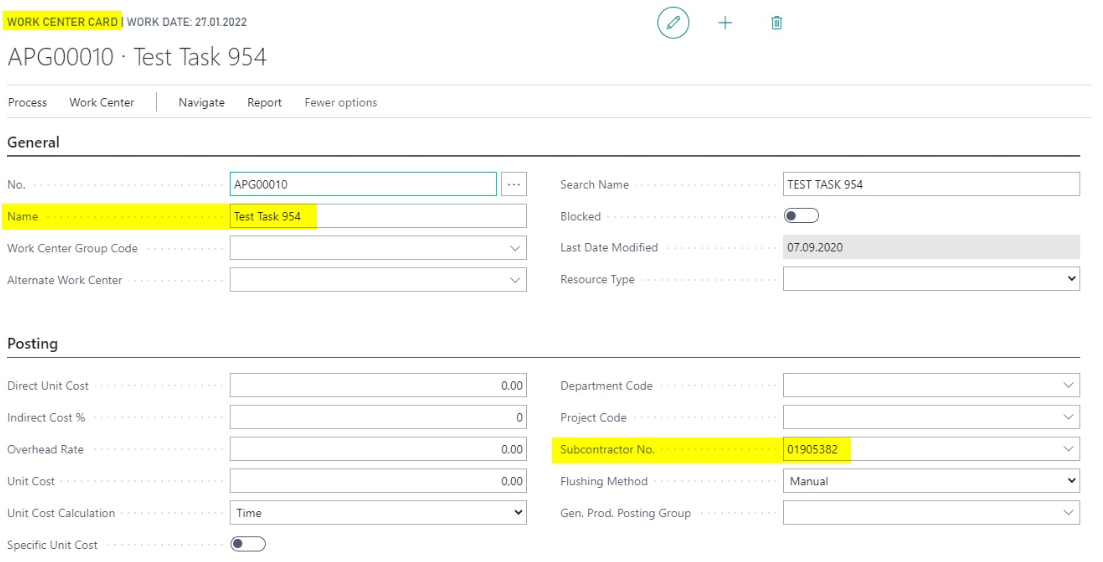This screenshot has height=562, width=1103.
Task: Click the pencil edit icon
Action: [673, 23]
